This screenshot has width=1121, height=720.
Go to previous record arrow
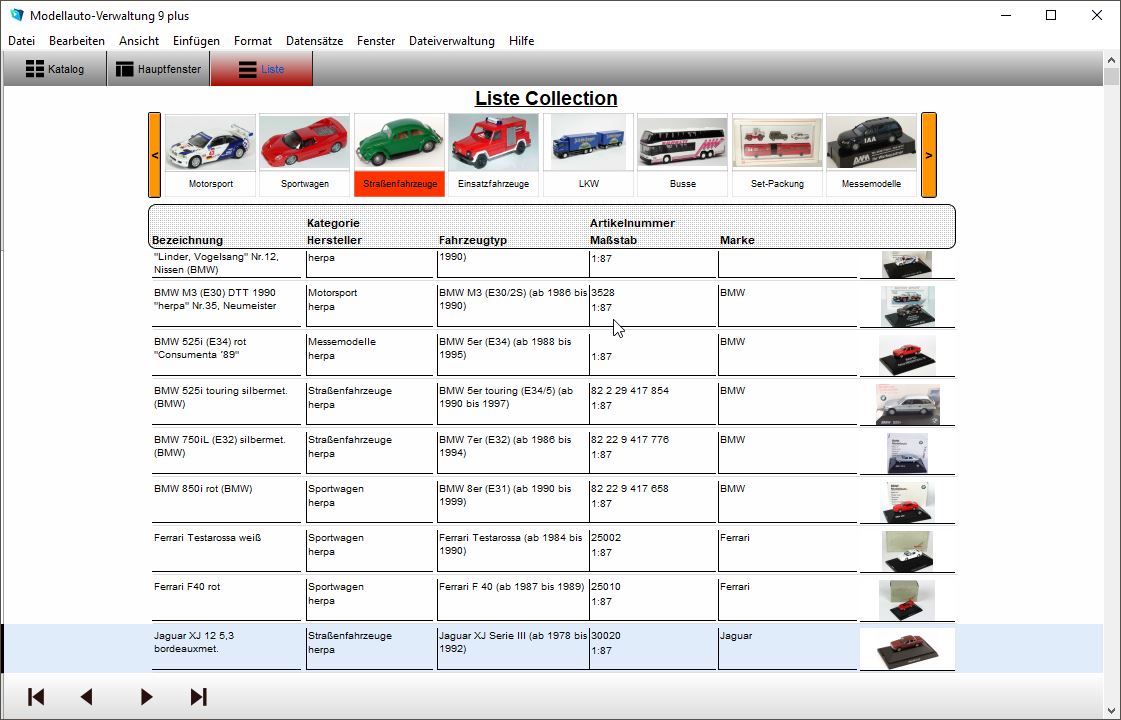click(x=87, y=697)
